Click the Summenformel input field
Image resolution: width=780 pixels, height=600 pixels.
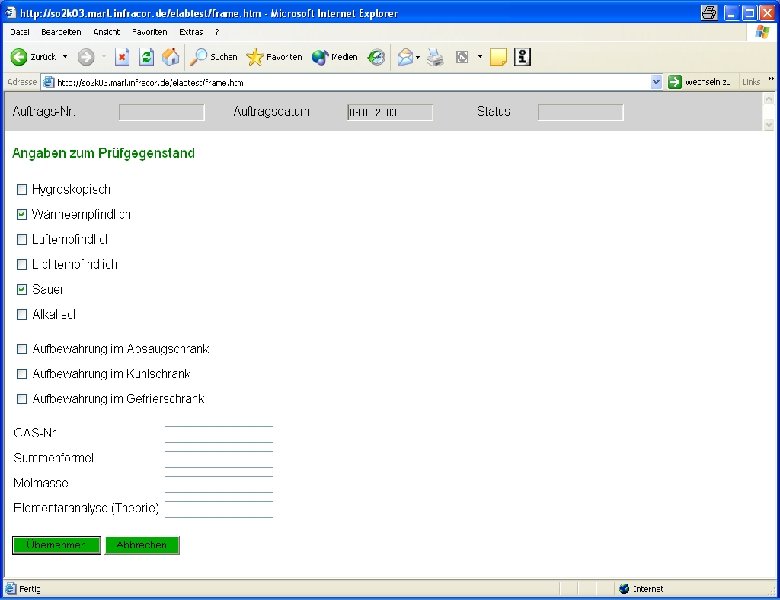pyautogui.click(x=219, y=459)
